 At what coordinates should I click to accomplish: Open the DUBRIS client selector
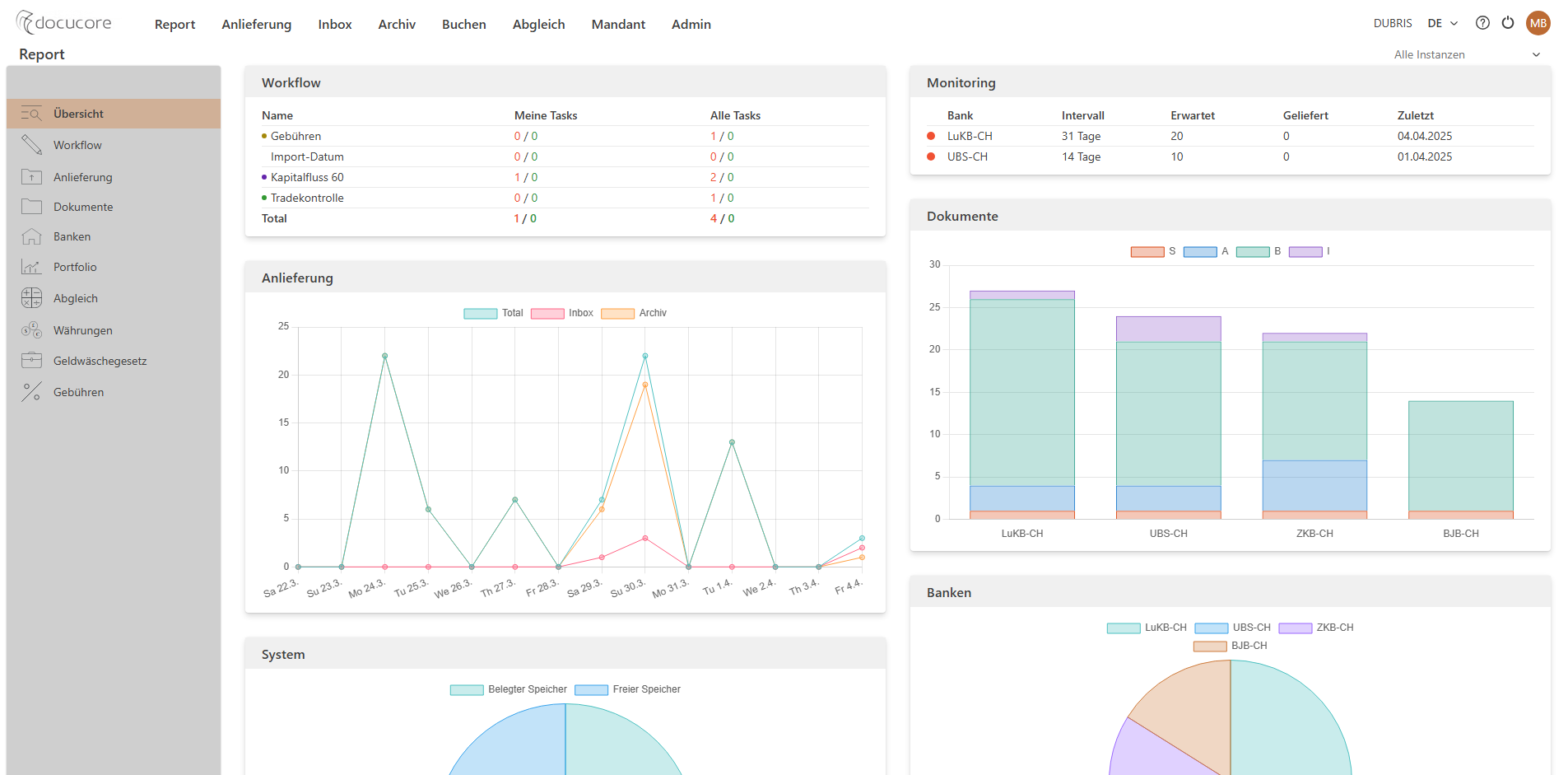(x=1392, y=23)
